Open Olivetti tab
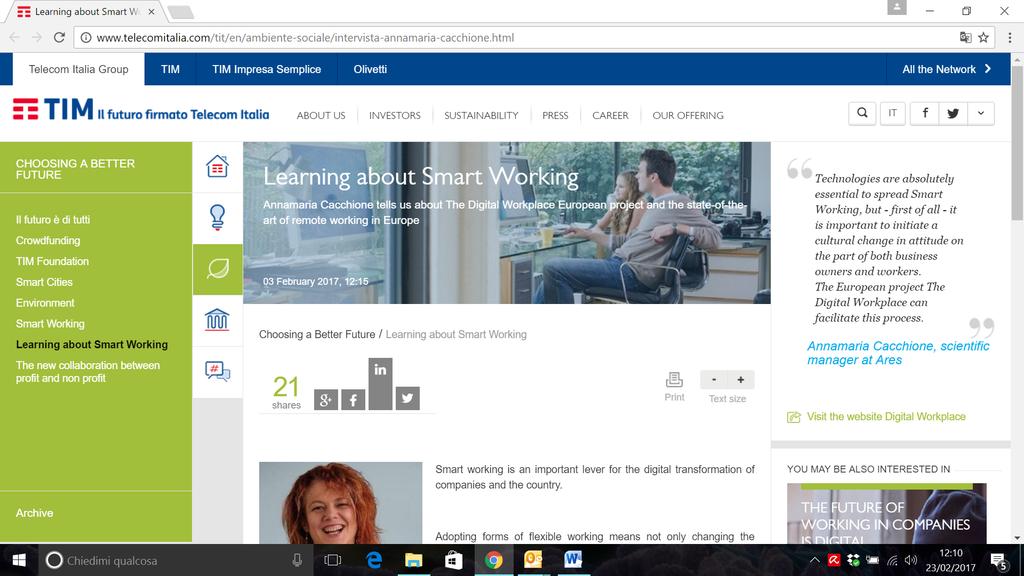 [370, 69]
